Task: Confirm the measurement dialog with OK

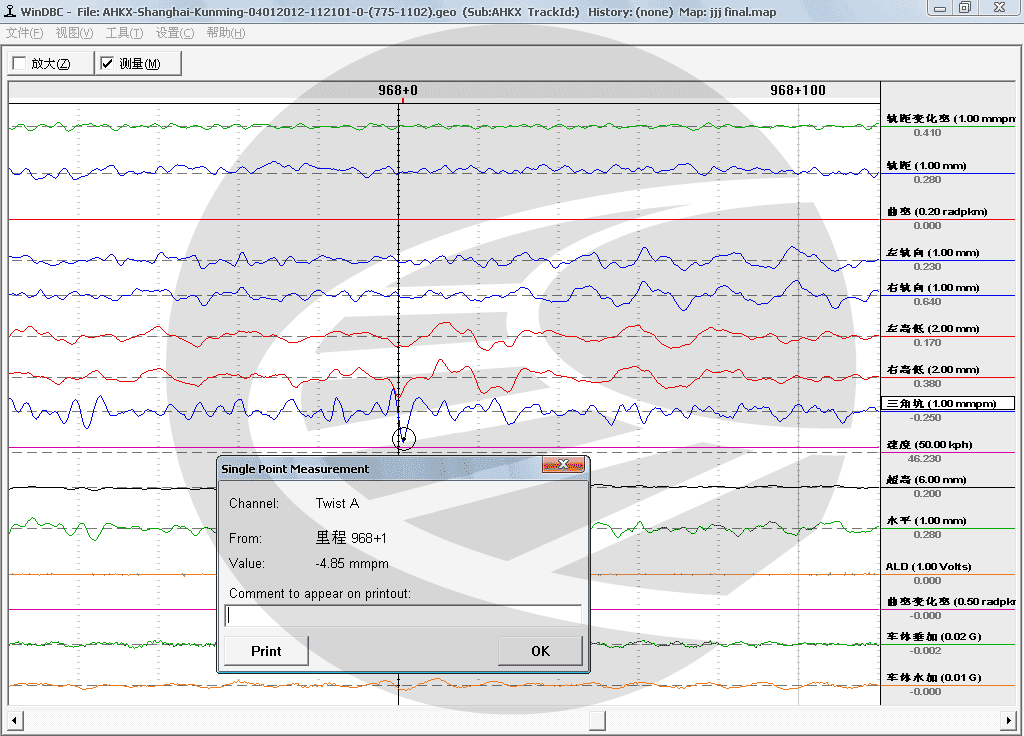Action: (x=540, y=651)
